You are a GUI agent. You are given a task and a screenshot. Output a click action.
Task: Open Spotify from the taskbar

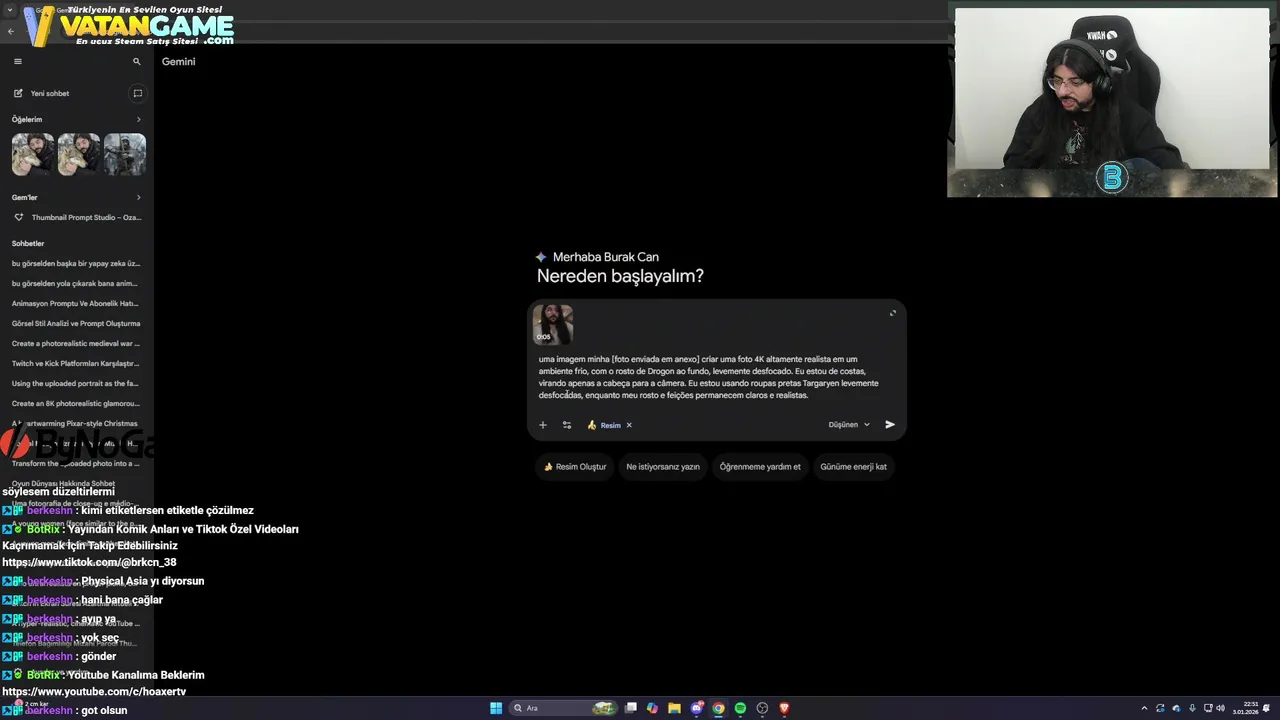coord(740,708)
